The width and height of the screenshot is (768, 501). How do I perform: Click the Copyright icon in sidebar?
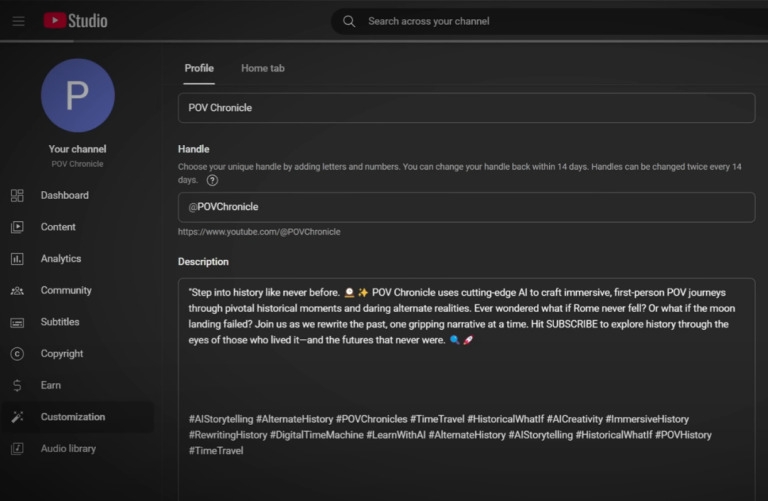click(17, 354)
